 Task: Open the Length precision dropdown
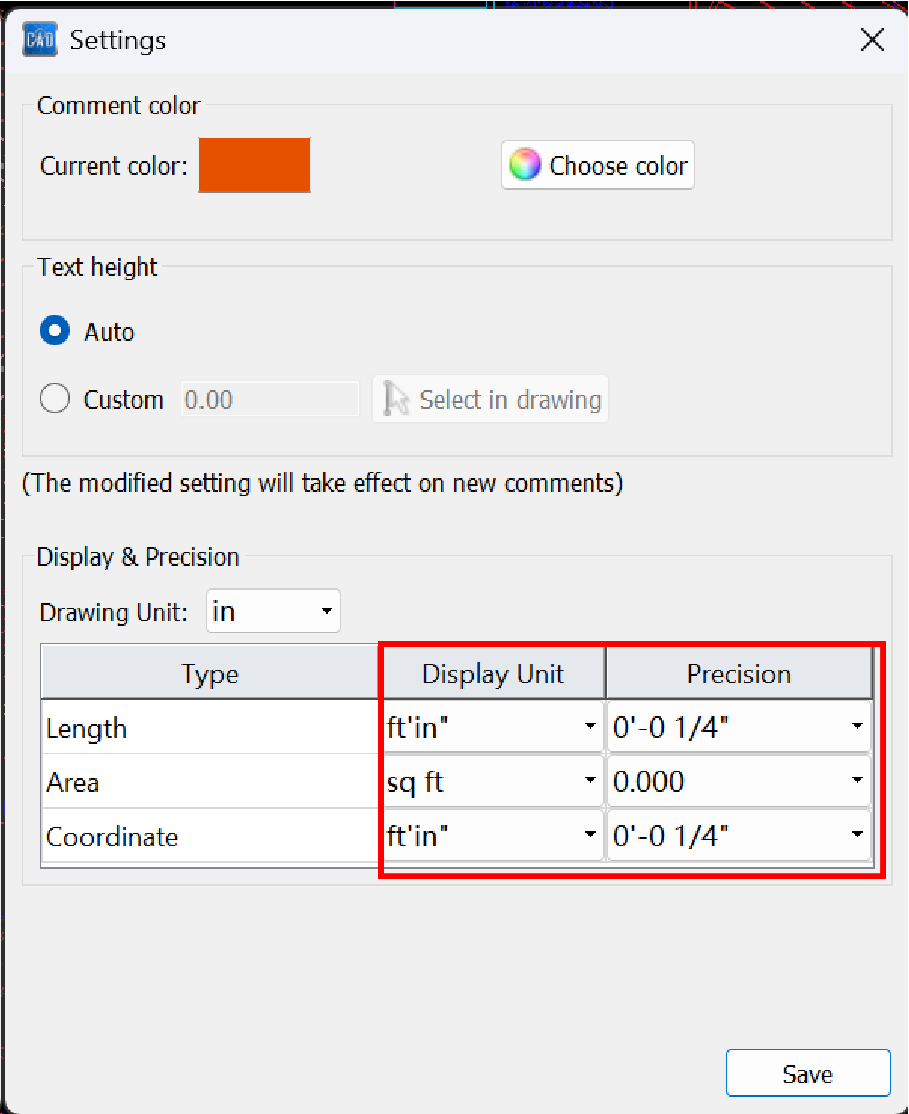point(738,728)
